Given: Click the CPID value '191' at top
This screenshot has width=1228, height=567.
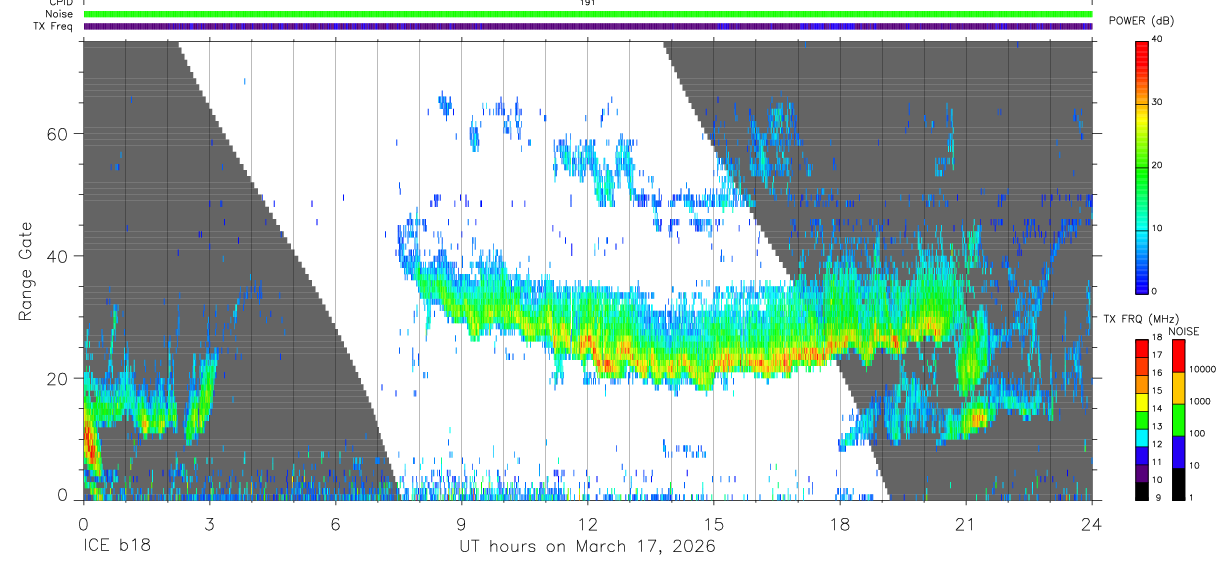Looking at the screenshot, I should 588,3.
